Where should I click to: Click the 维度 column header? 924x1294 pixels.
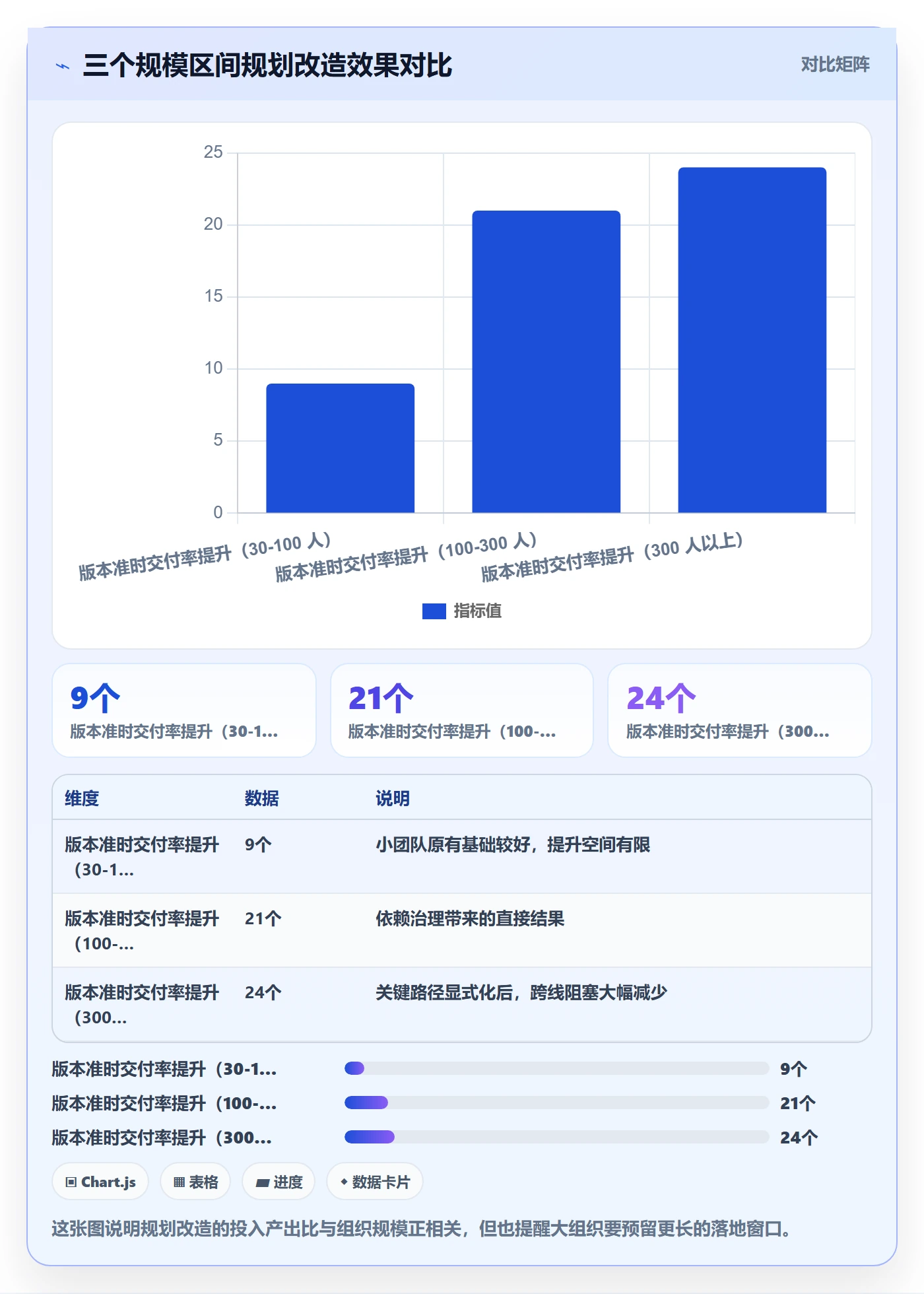point(82,798)
